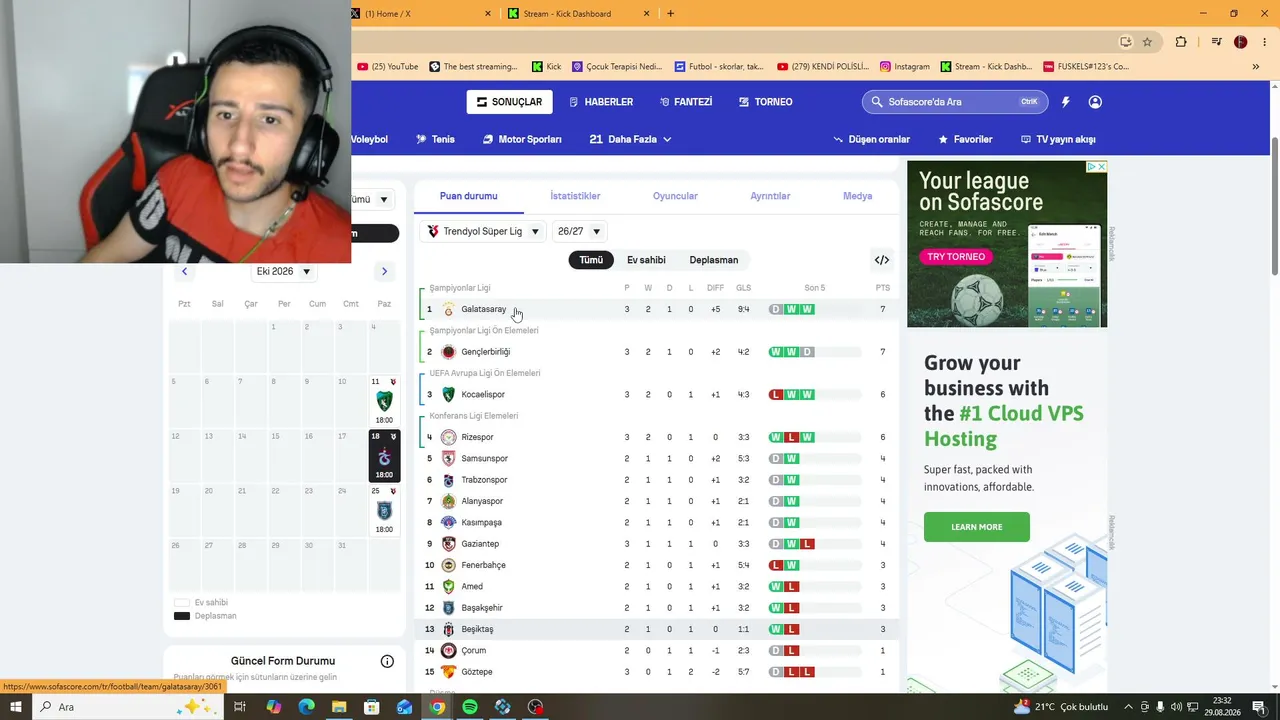Show the Tümü standings filter
This screenshot has width=1280, height=720.
pos(591,260)
